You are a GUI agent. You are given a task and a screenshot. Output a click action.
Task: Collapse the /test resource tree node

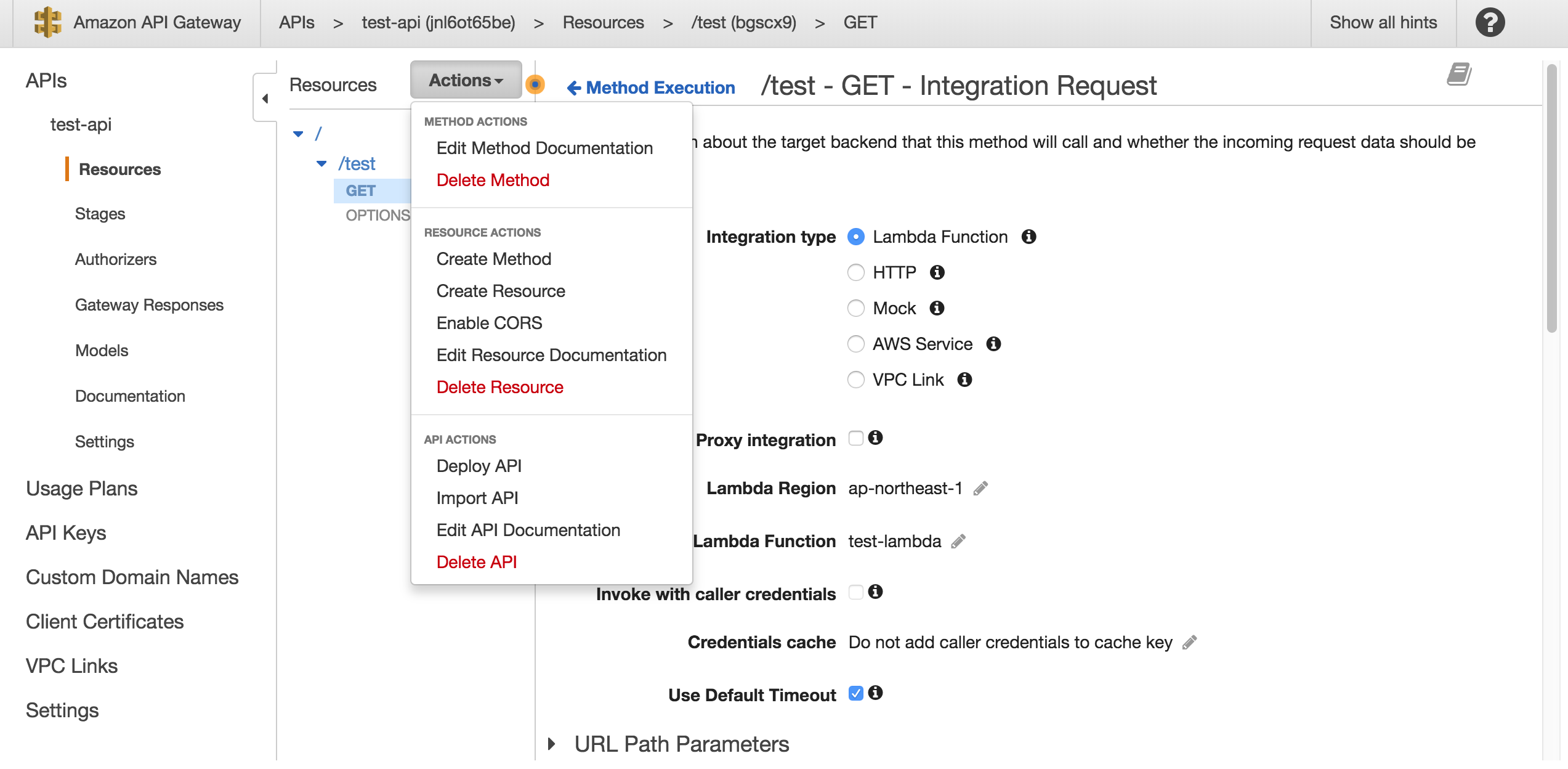[x=321, y=163]
